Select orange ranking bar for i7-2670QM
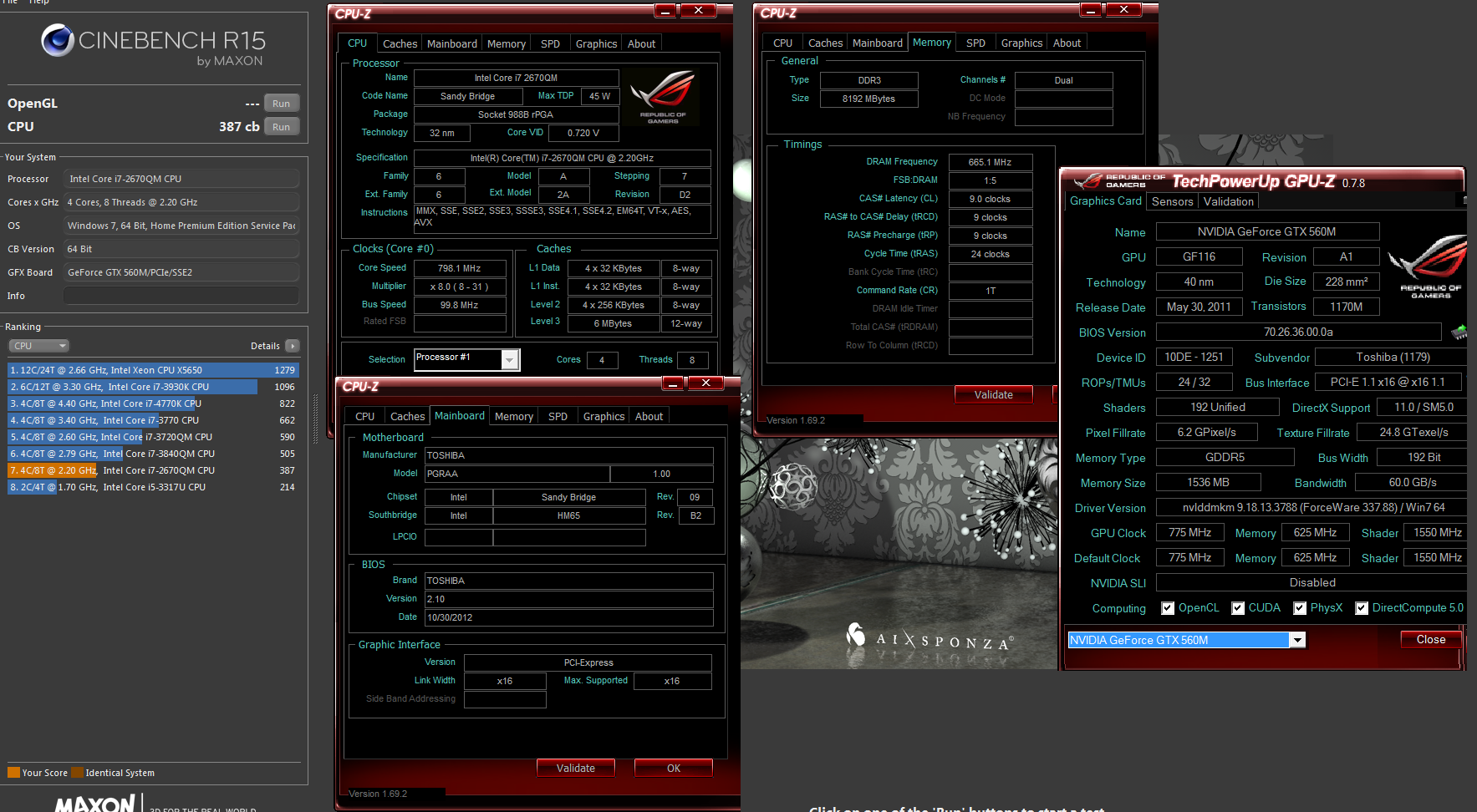1477x812 pixels. point(53,470)
